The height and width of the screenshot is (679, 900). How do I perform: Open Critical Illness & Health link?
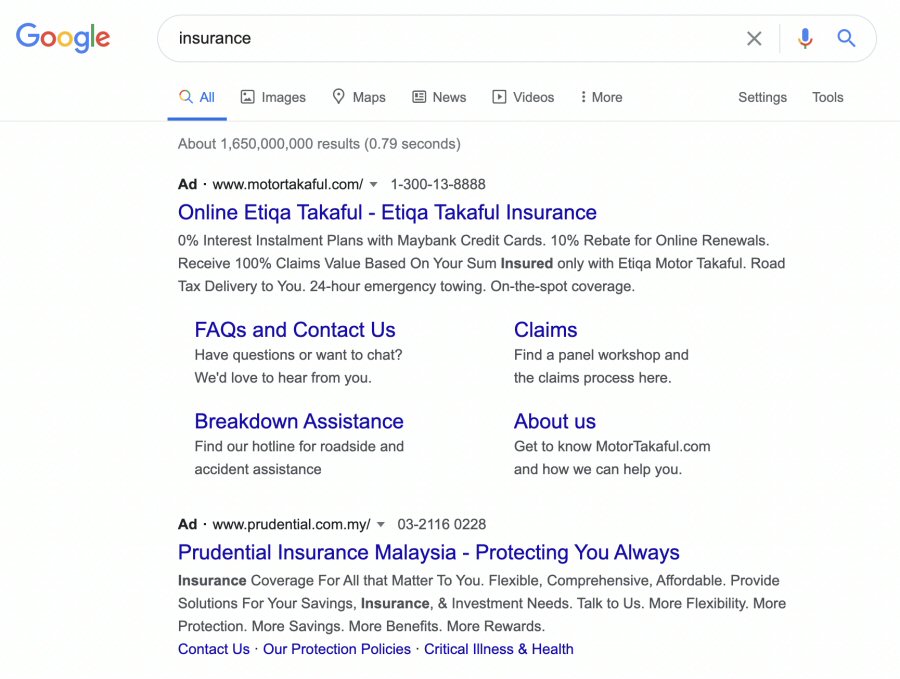[498, 649]
